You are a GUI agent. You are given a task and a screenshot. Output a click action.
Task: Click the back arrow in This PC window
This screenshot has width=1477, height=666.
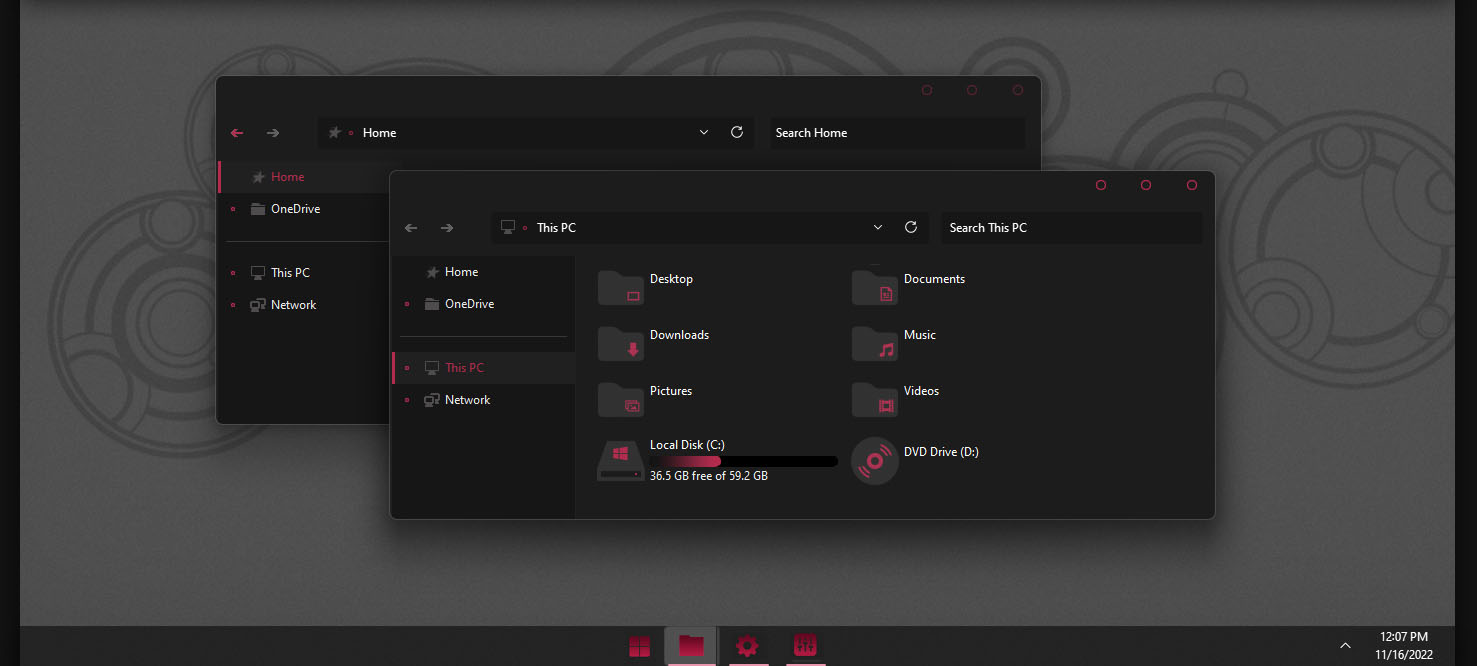411,227
